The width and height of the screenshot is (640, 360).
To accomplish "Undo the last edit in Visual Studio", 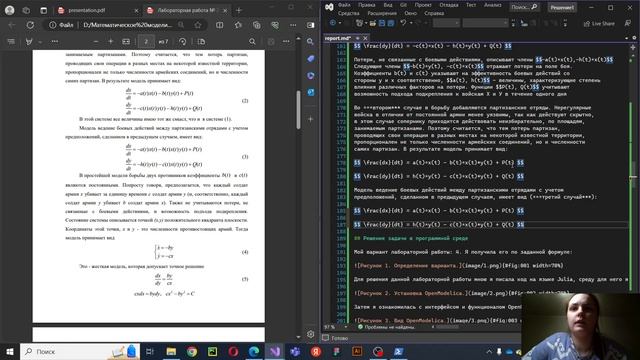I will pos(403,24).
